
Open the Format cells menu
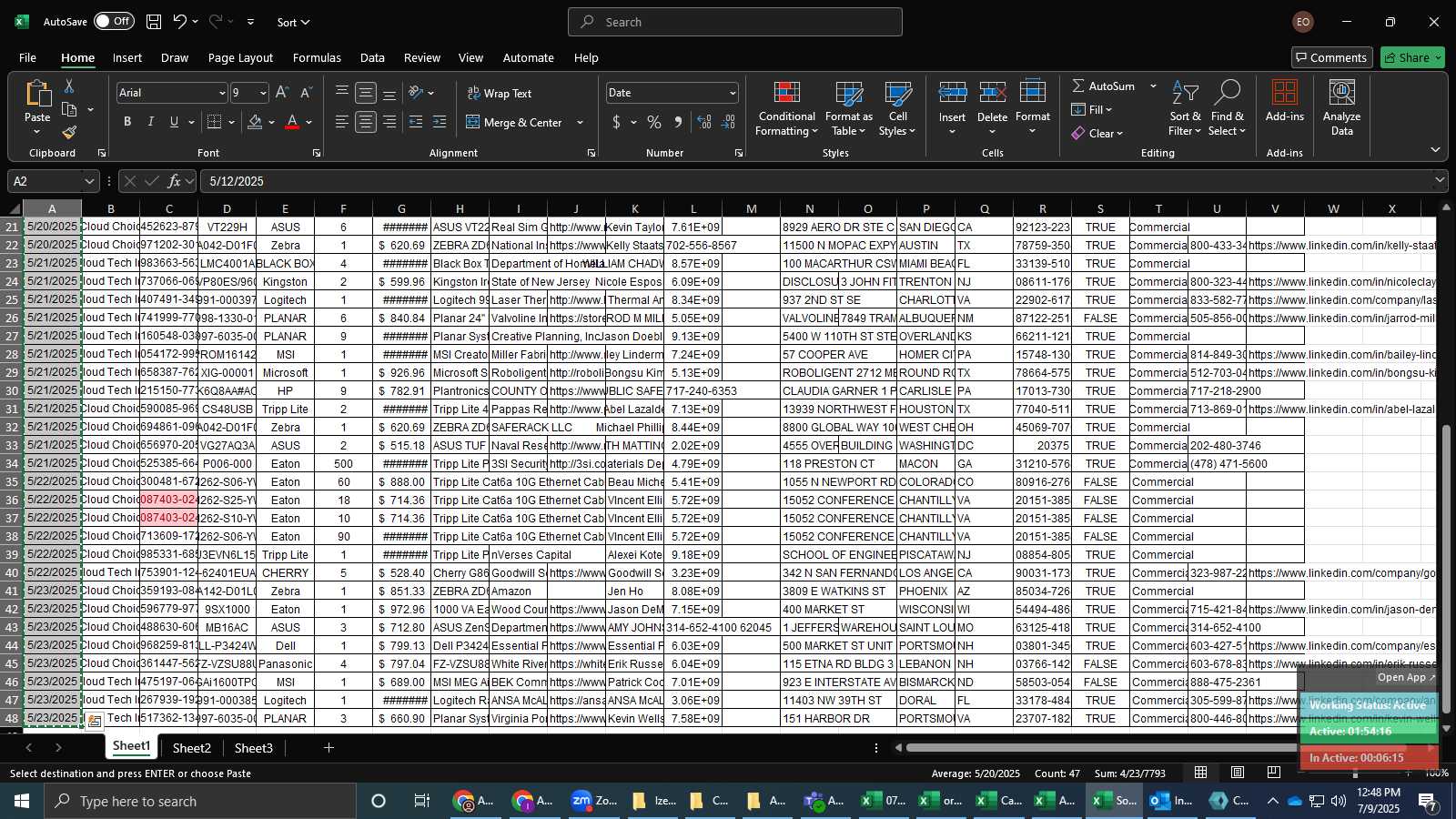coord(1032,109)
